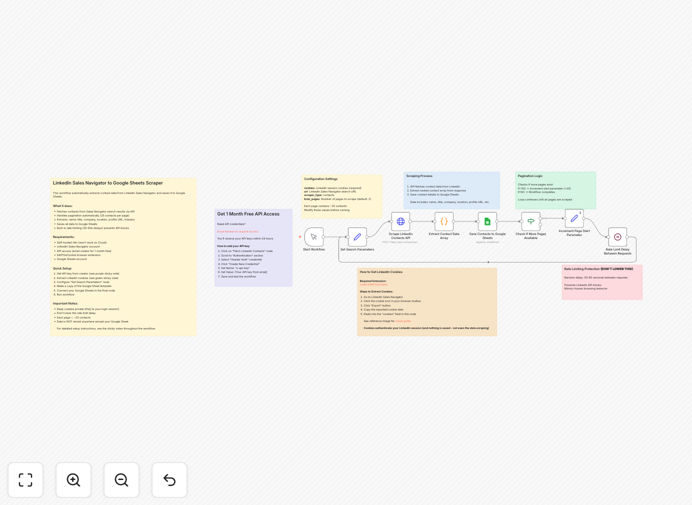Click the 'Requirements' heading in the main note

click(64, 237)
